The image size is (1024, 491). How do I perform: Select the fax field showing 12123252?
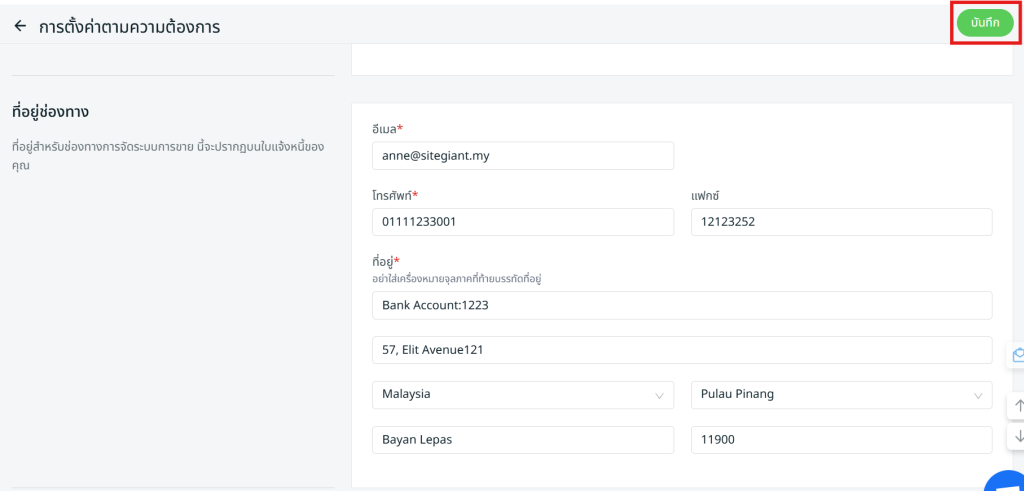(840, 222)
